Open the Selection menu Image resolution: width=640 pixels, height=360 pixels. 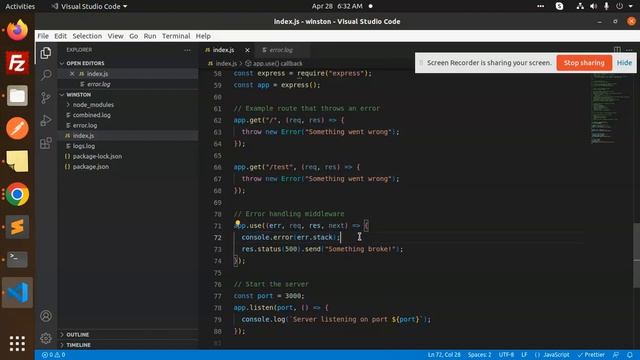(x=87, y=36)
